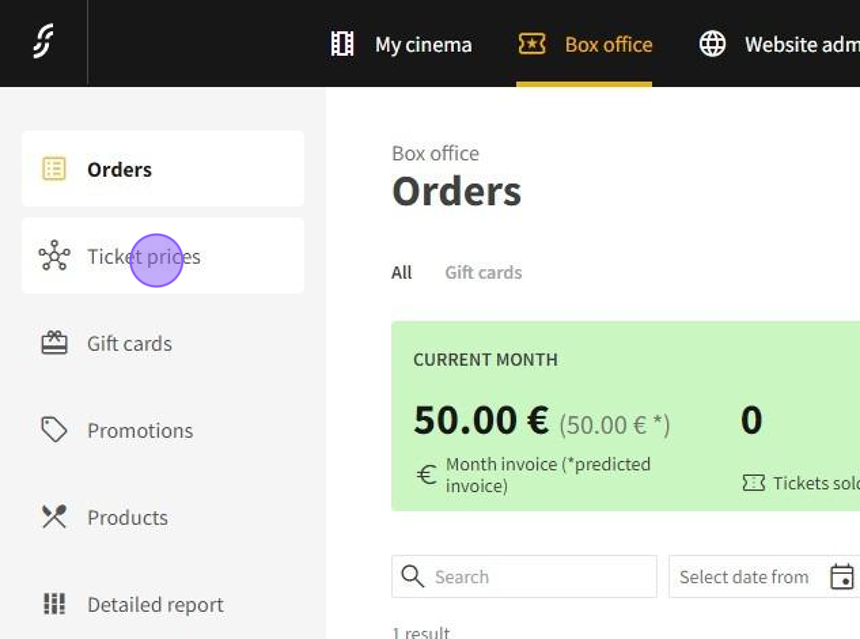This screenshot has width=860, height=639.
Task: Click the Orders list icon in sidebar
Action: pos(54,169)
